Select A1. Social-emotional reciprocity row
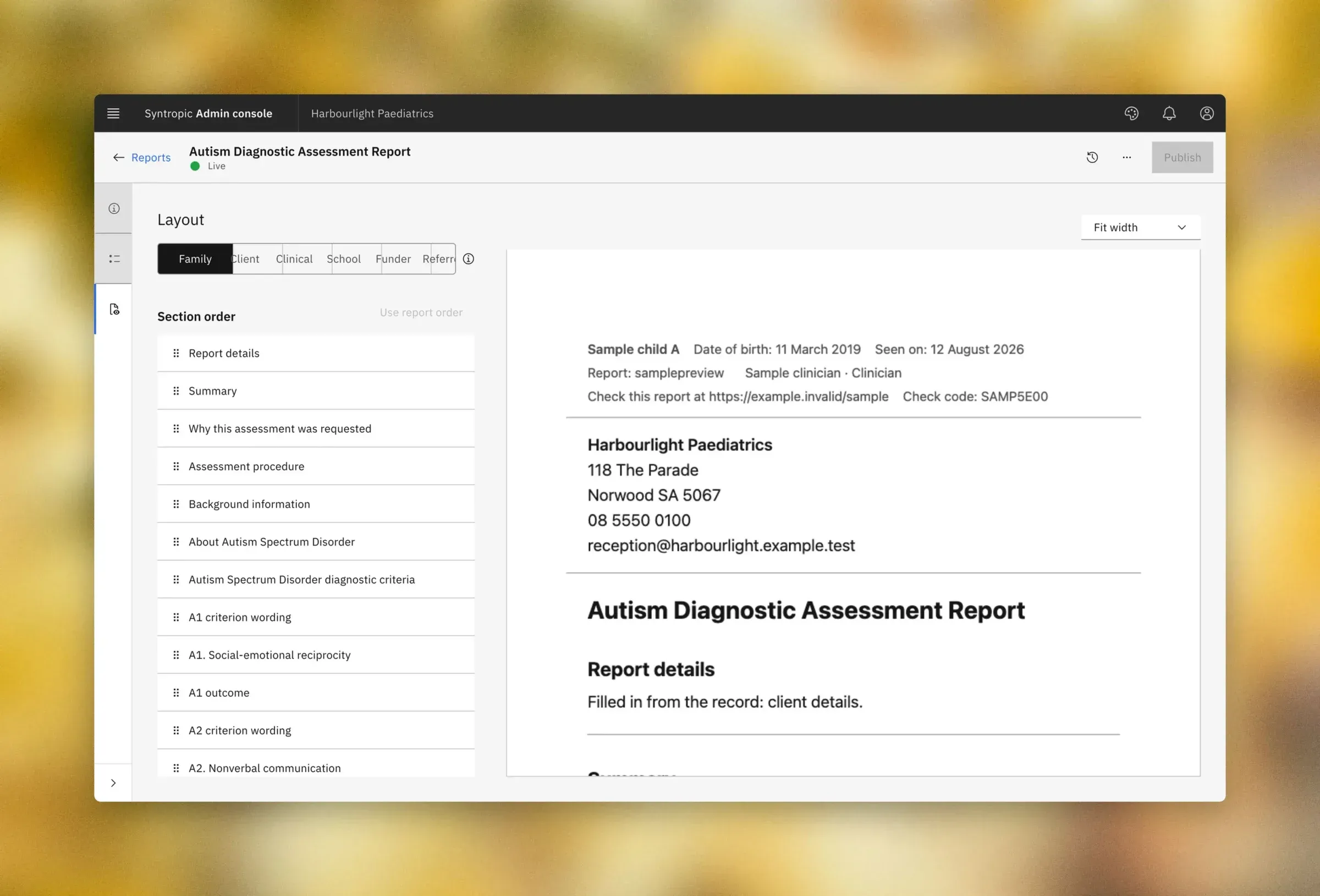Screen dimensions: 1320x896 pyautogui.click(x=316, y=655)
